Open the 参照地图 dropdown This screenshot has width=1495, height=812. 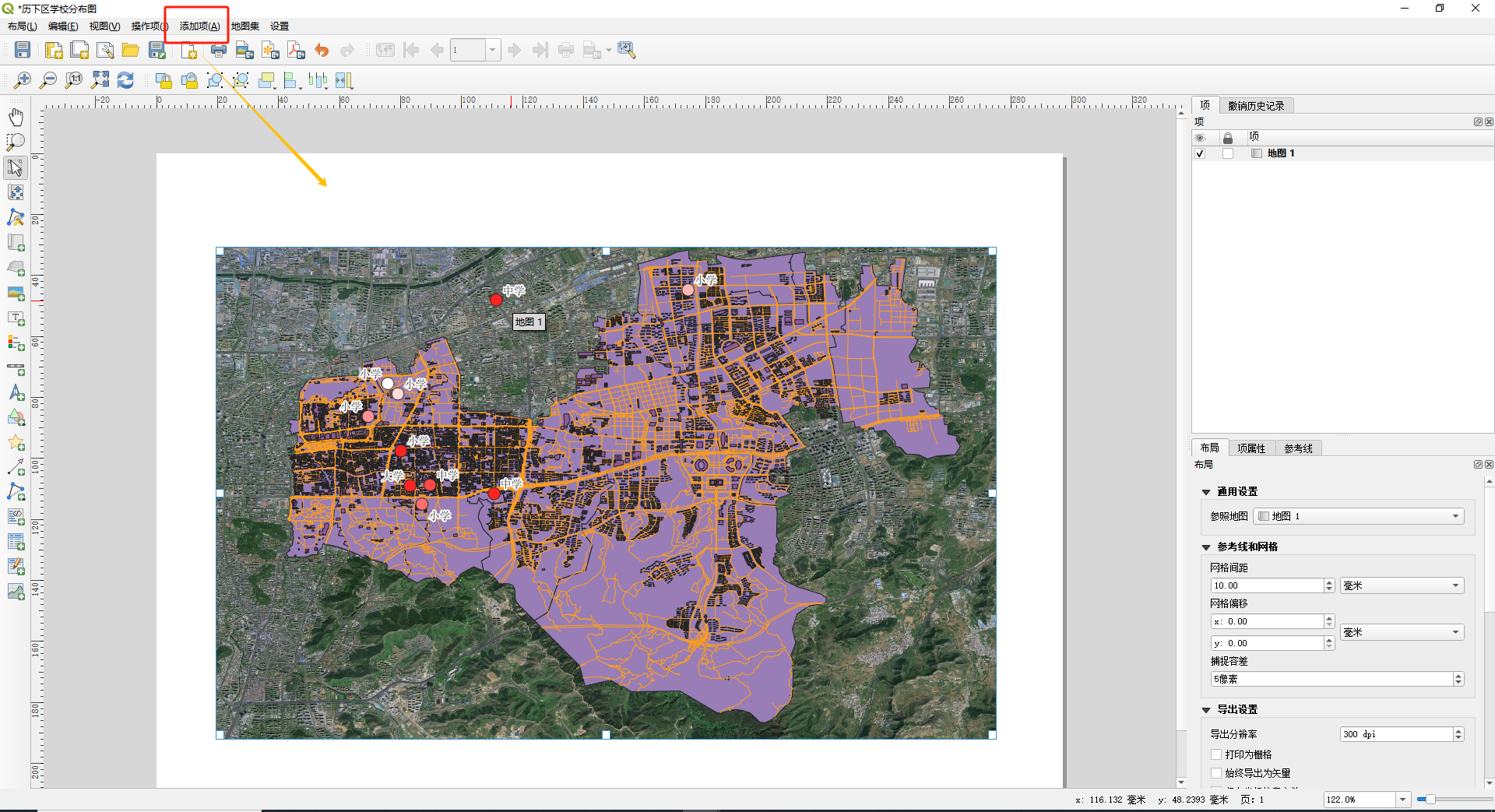(x=1359, y=516)
